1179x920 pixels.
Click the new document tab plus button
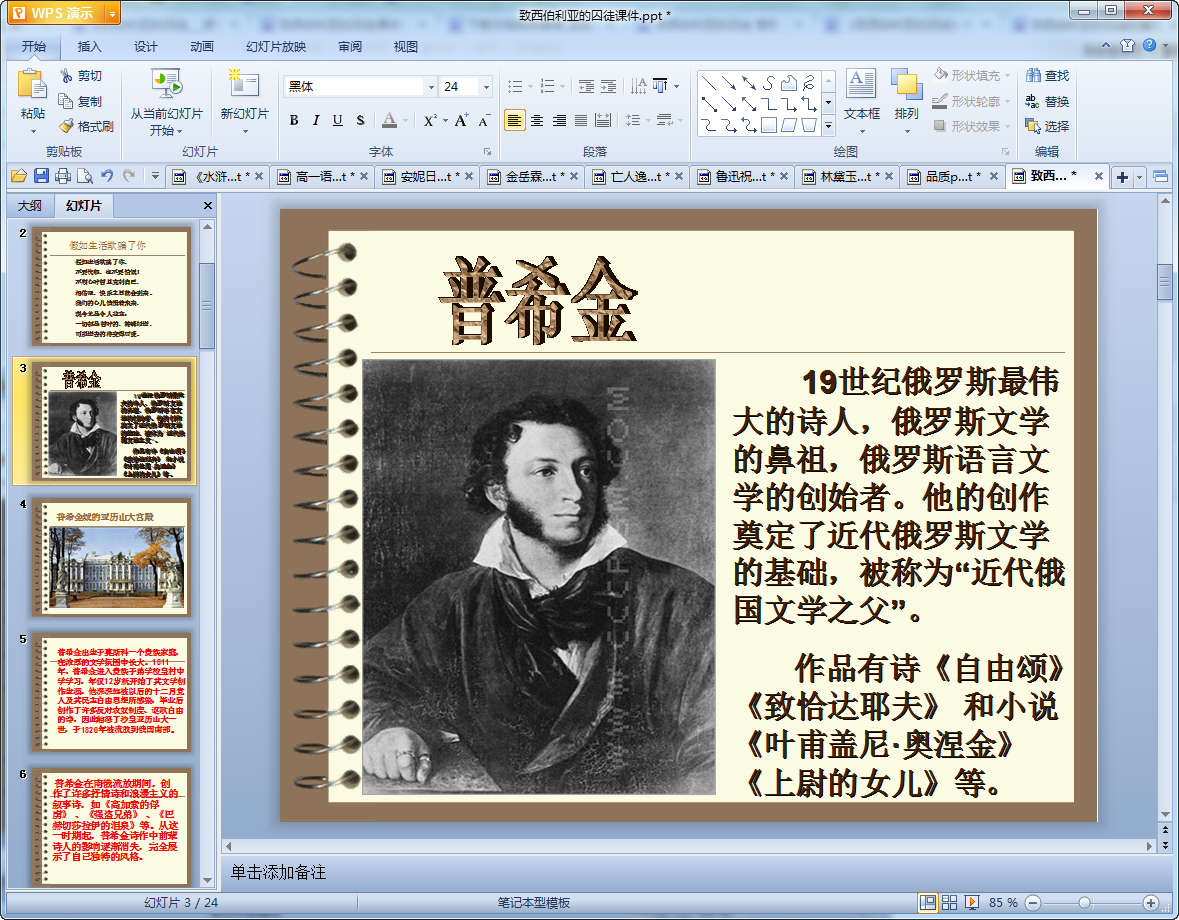(x=1123, y=177)
